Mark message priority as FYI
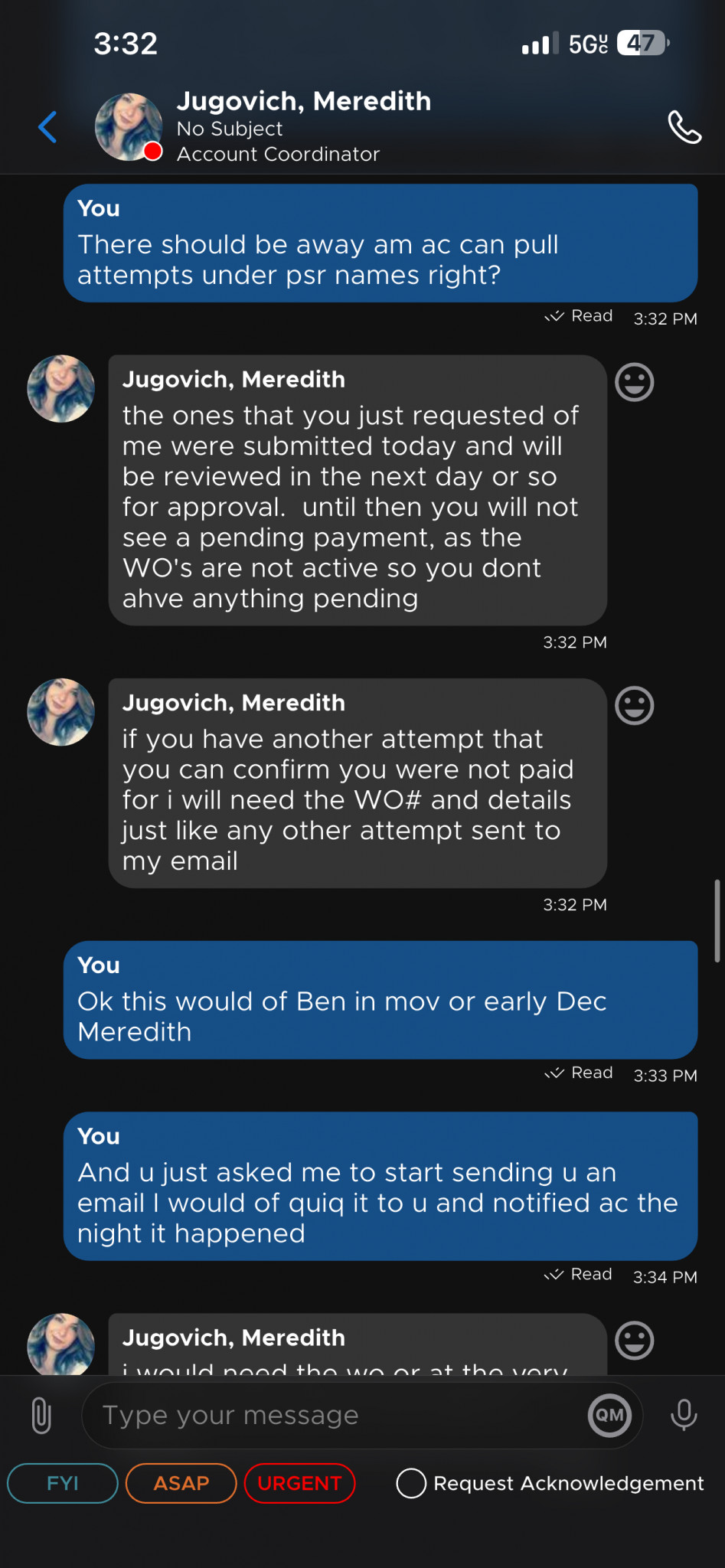The width and height of the screenshot is (725, 1568). (63, 1483)
